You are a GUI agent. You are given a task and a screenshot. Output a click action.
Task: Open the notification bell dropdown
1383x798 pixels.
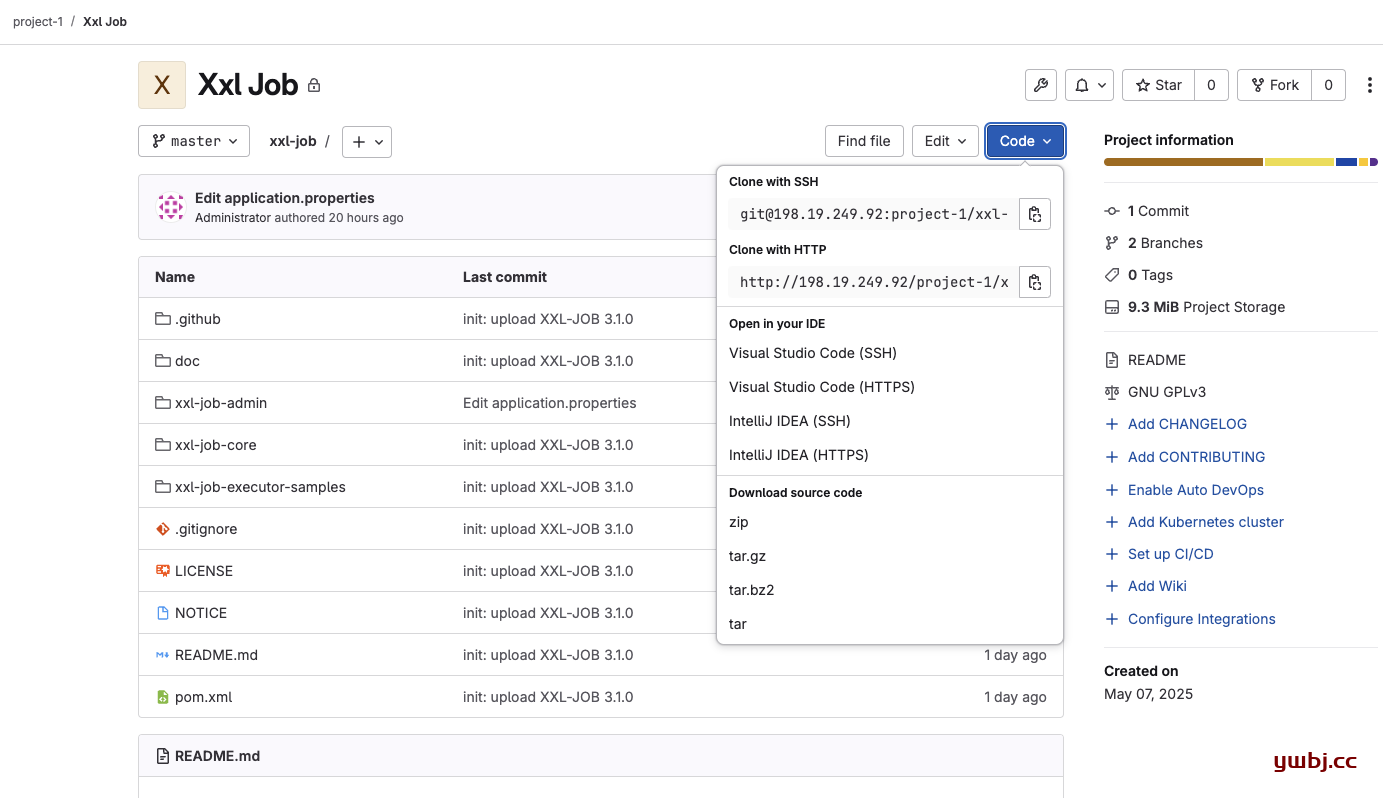(x=1089, y=85)
